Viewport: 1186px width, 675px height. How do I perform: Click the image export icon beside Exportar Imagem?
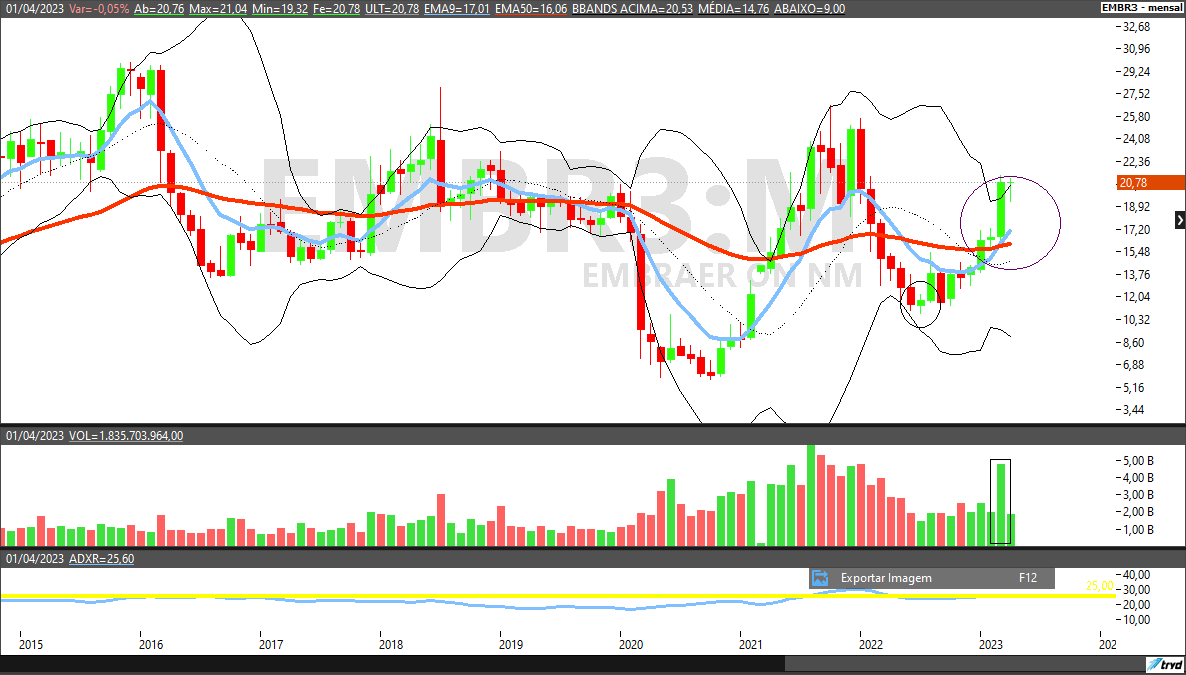coord(820,577)
